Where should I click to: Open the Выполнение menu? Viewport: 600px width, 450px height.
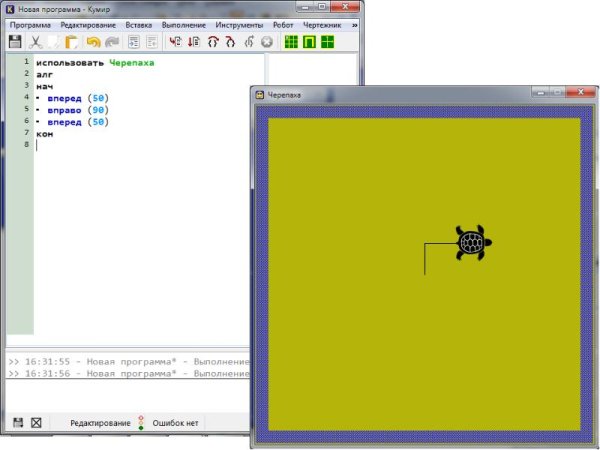(x=184, y=23)
